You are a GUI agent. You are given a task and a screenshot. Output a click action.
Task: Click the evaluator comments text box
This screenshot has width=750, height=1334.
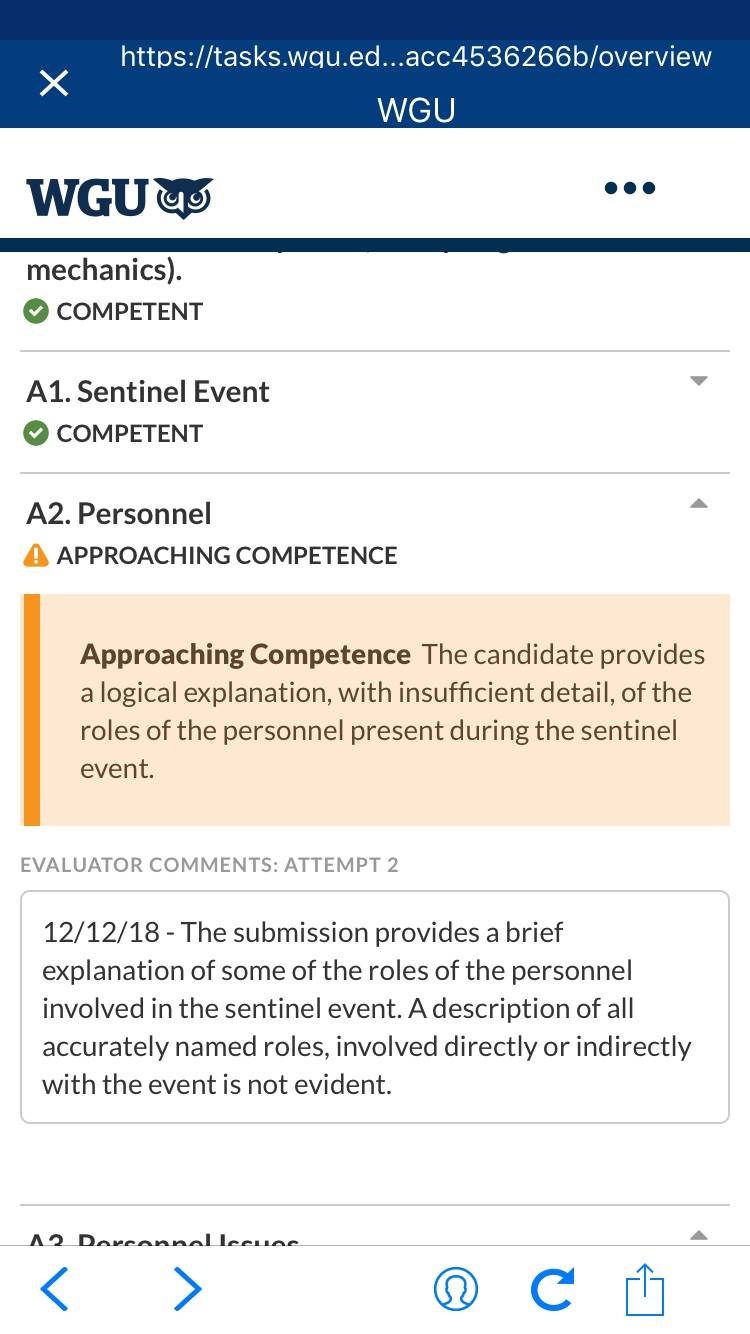point(375,1007)
